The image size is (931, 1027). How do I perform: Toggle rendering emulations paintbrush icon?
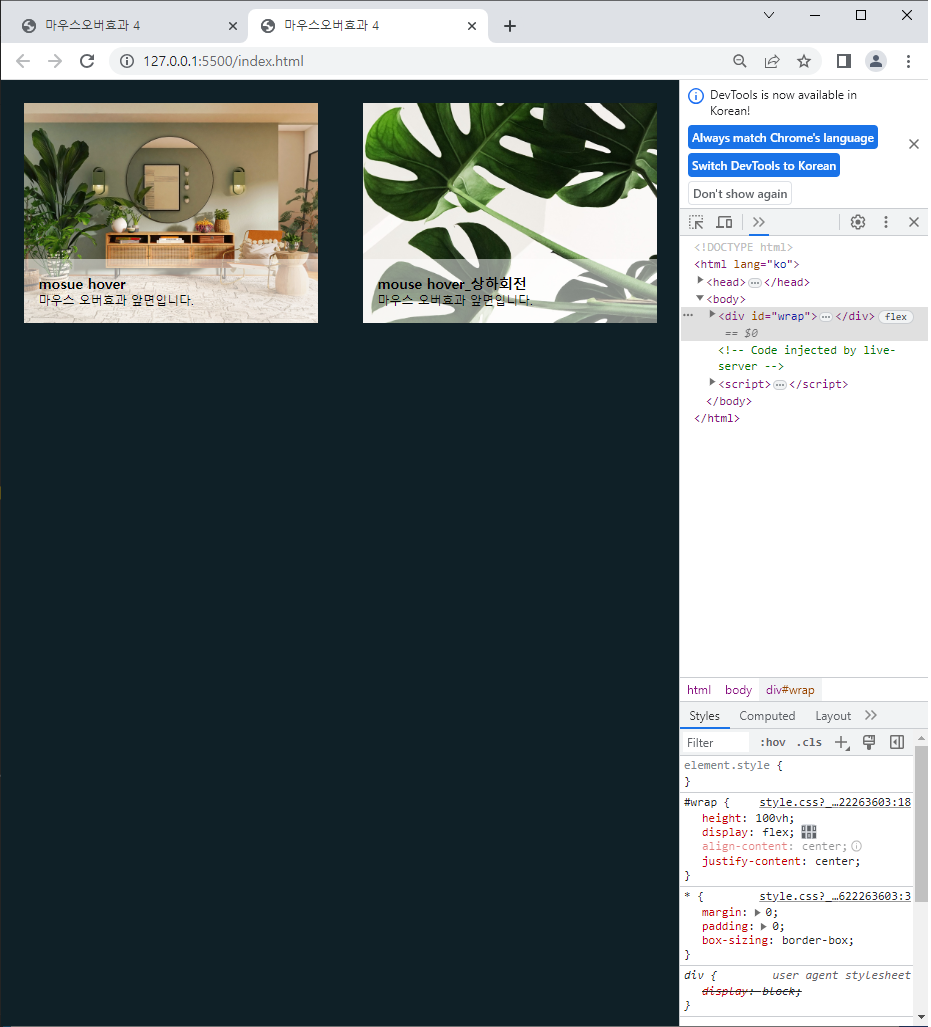[x=869, y=743]
